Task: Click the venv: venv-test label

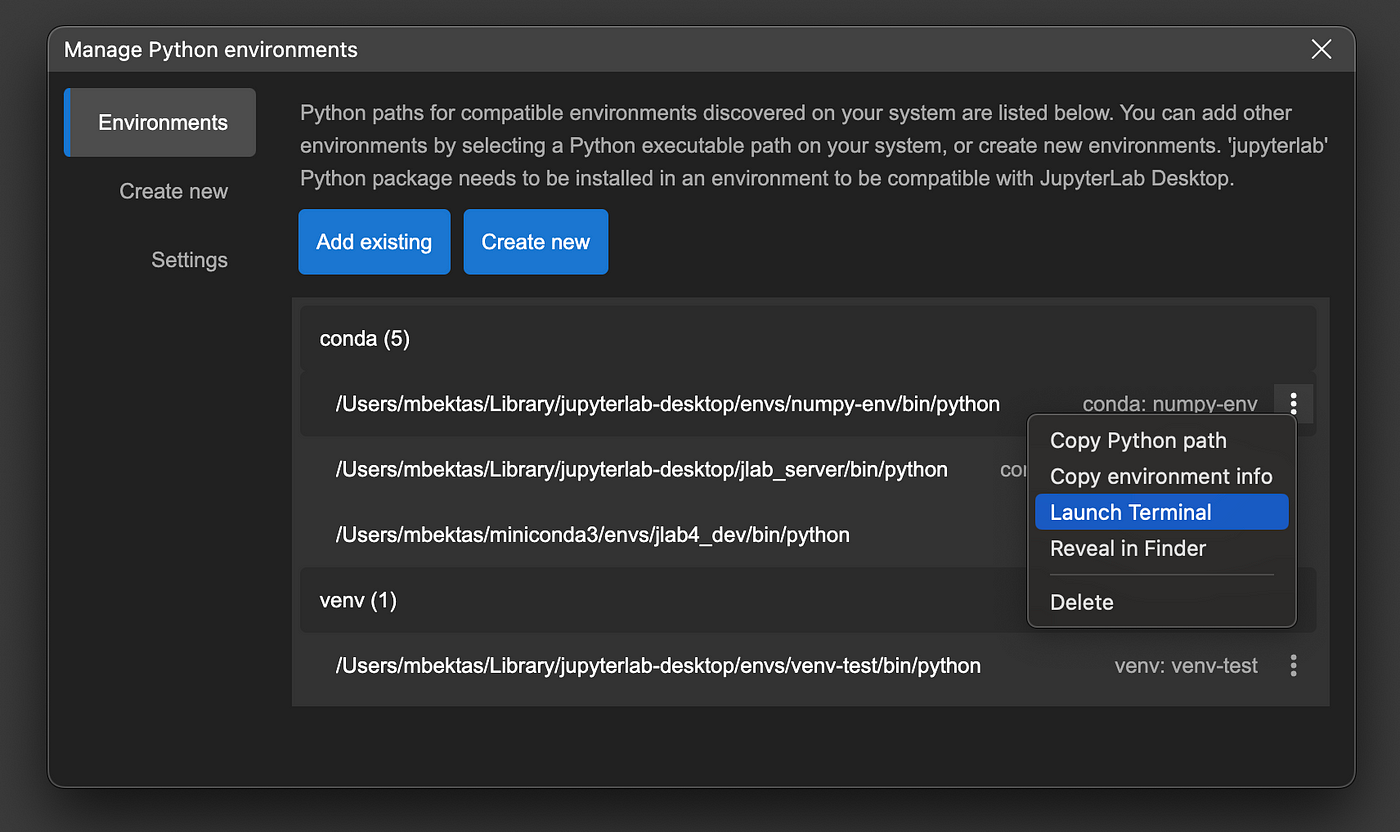Action: [1186, 665]
